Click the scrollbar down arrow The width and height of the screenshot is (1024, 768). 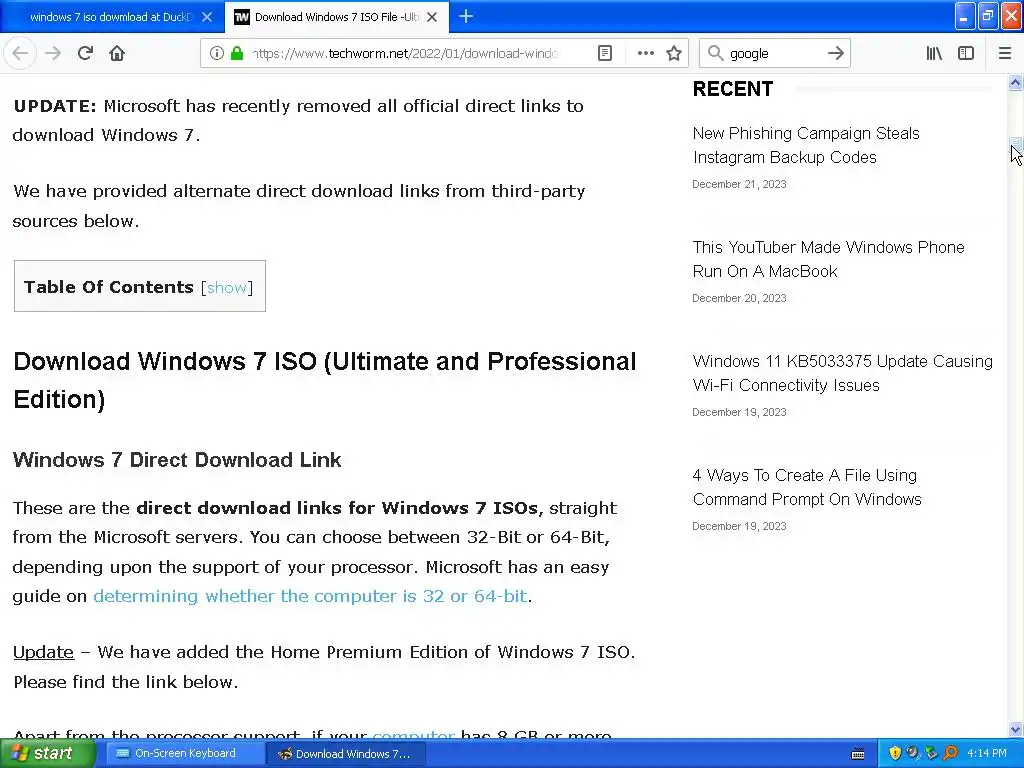[1016, 729]
